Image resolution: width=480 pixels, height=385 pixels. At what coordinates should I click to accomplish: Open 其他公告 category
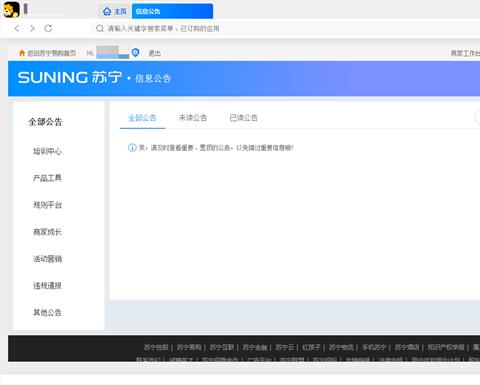click(x=47, y=312)
